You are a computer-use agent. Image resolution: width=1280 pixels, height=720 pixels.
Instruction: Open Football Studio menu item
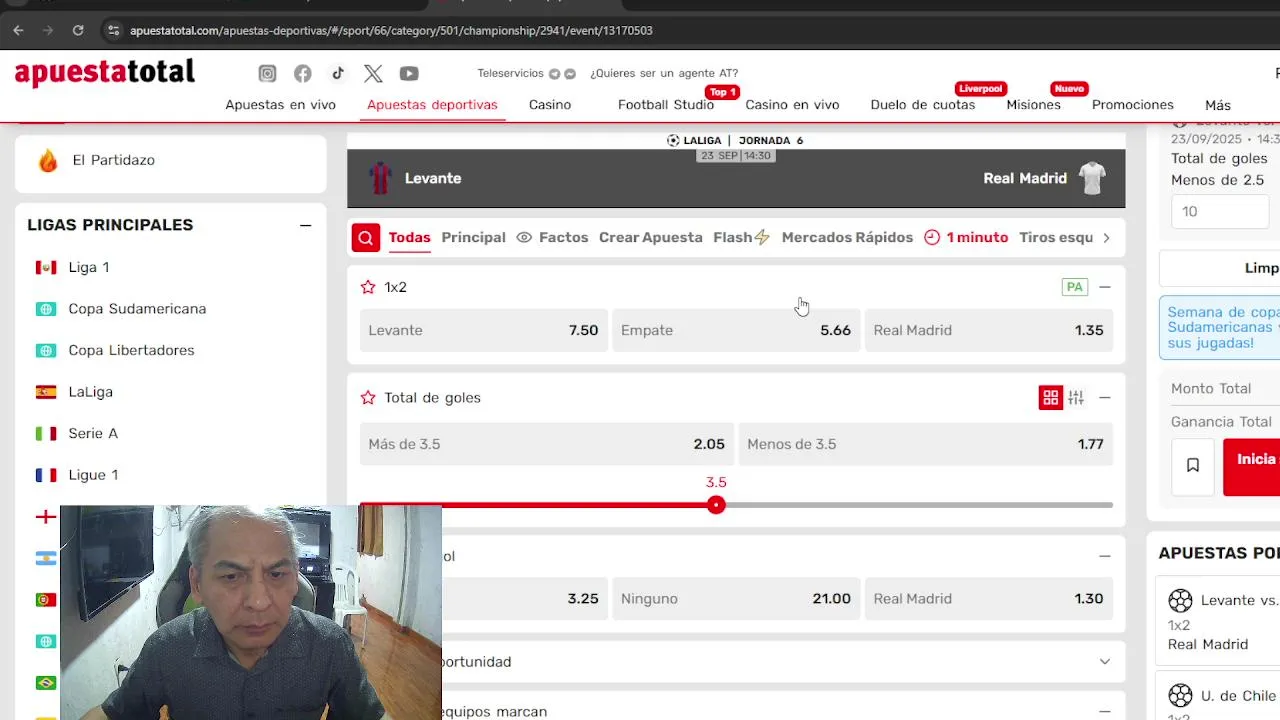coord(666,105)
